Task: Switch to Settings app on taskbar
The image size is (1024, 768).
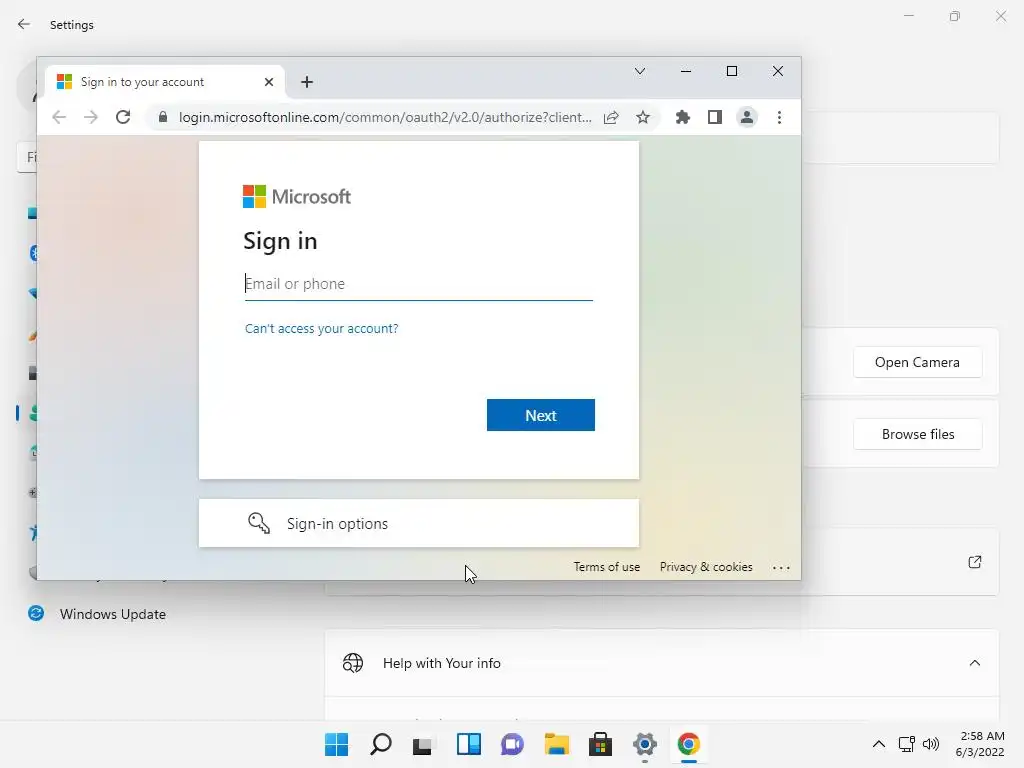Action: [645, 744]
